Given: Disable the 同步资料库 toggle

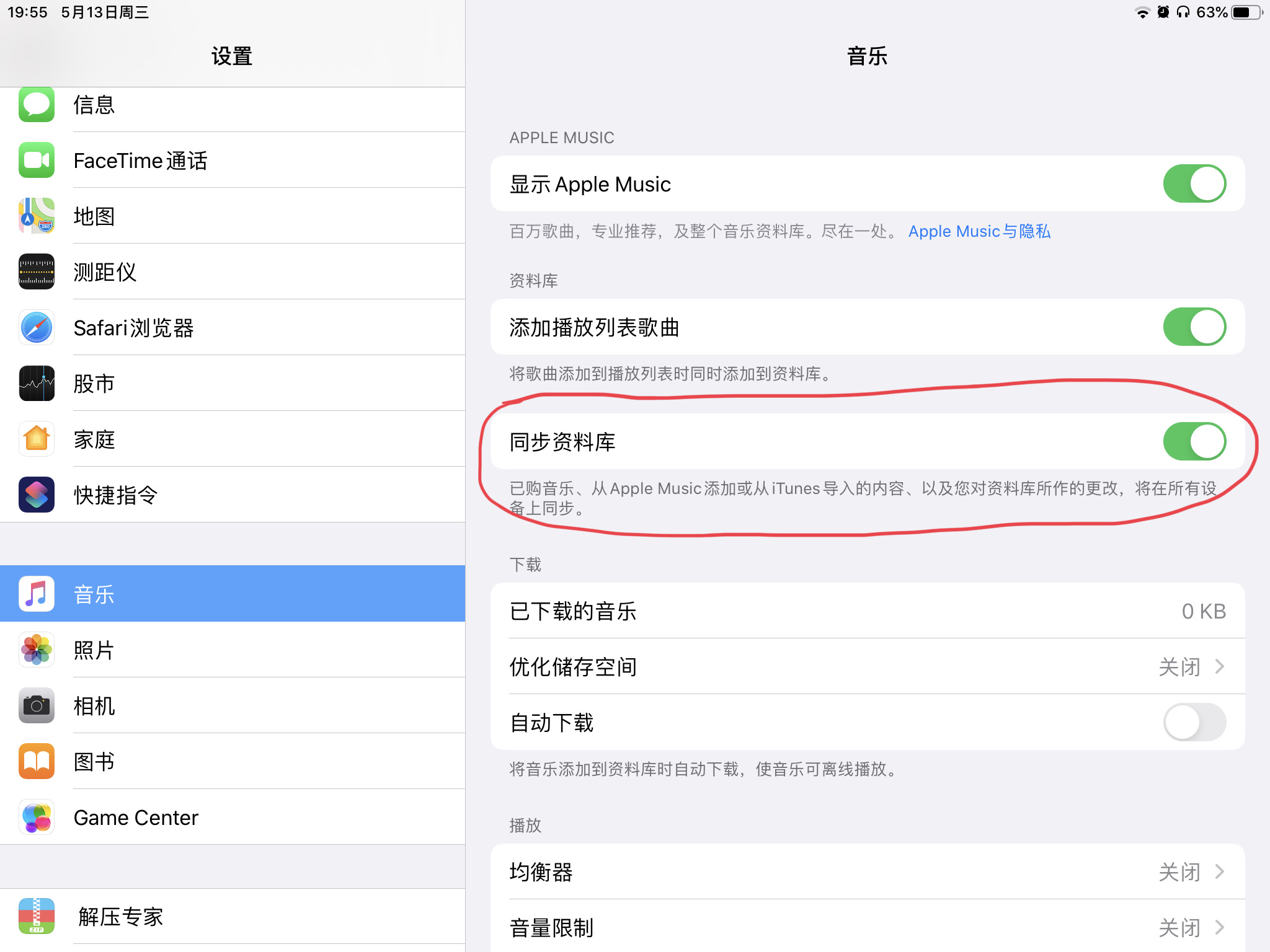Looking at the screenshot, I should pyautogui.click(x=1194, y=441).
